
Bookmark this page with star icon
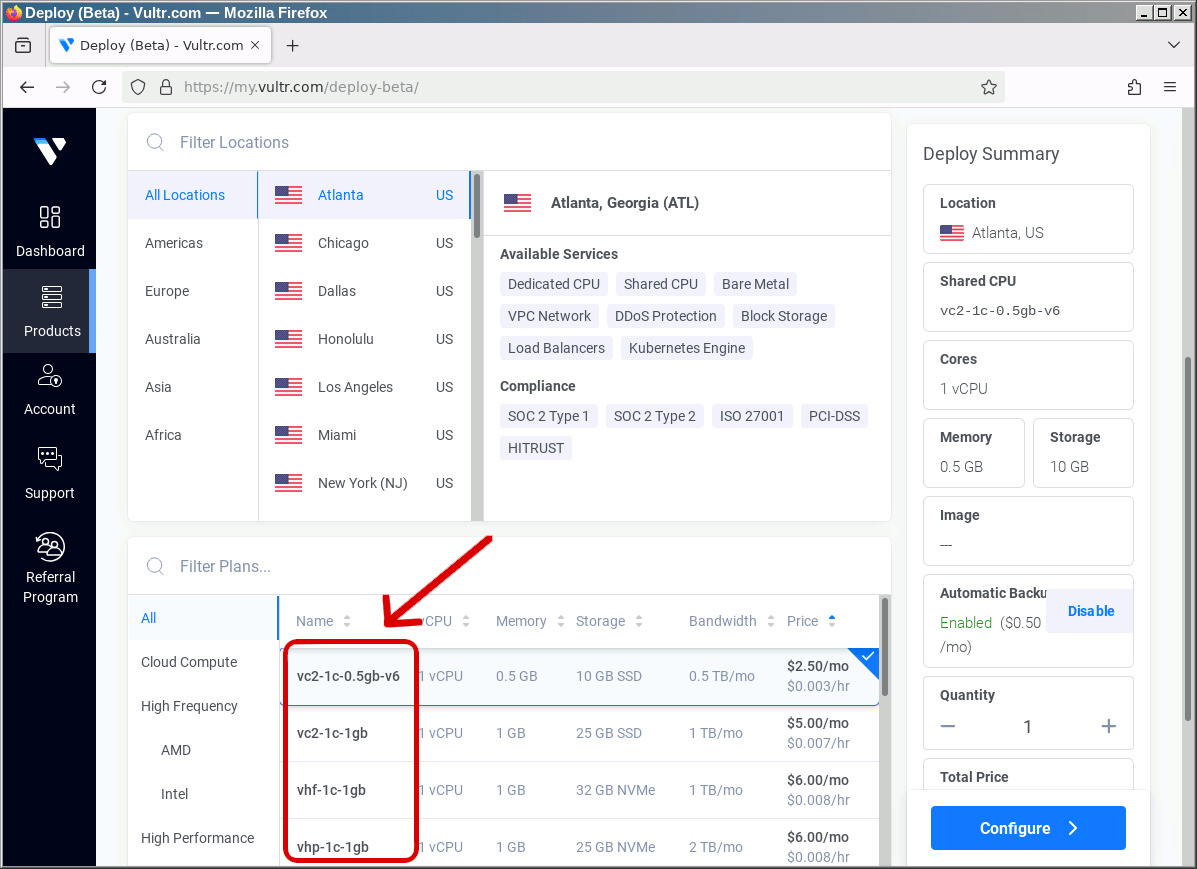988,87
